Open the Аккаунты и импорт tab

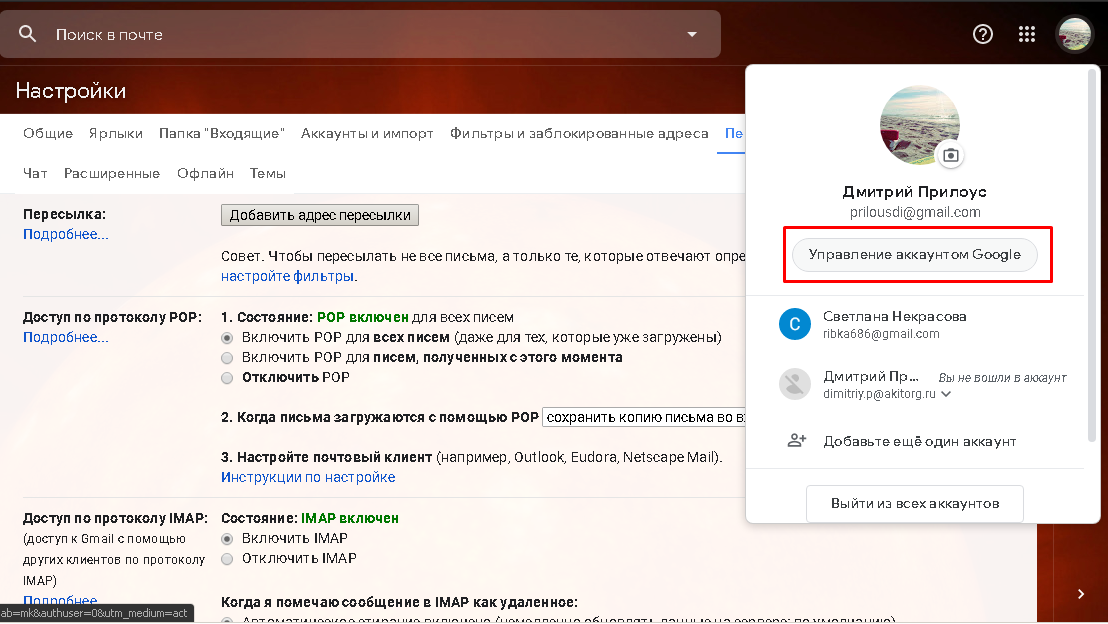(367, 134)
